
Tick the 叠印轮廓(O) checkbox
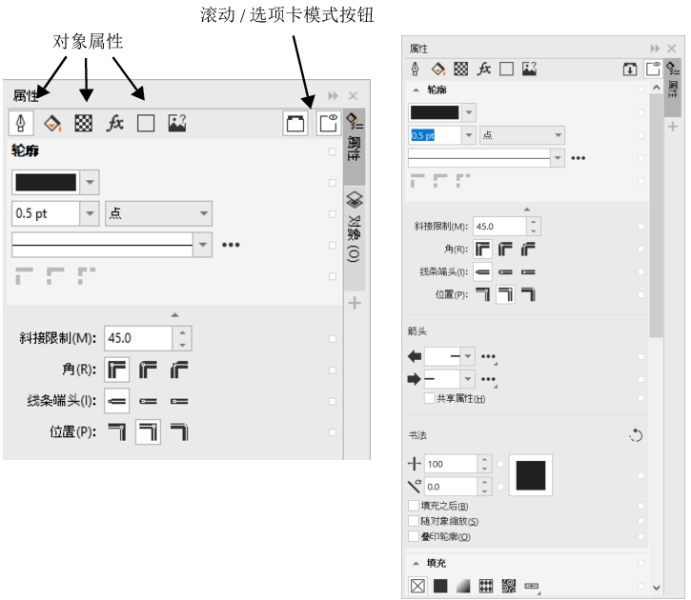[x=414, y=536]
